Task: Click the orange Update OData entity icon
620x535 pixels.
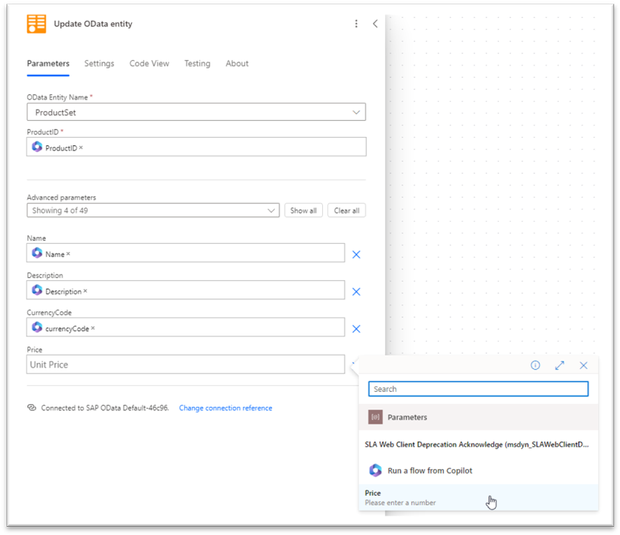Action: (36, 24)
